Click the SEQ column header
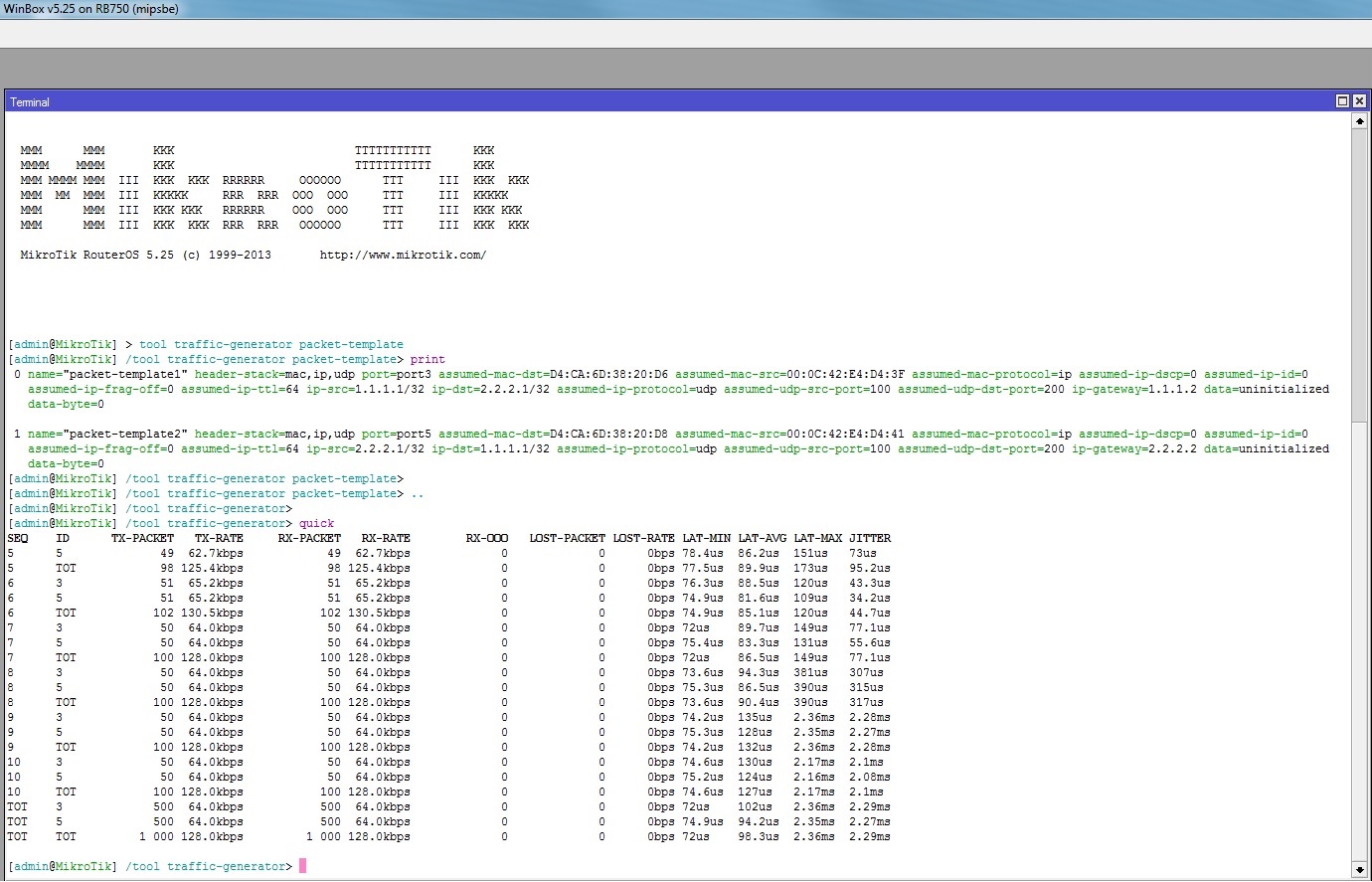Screen dimensions: 1372x882 click(18, 538)
